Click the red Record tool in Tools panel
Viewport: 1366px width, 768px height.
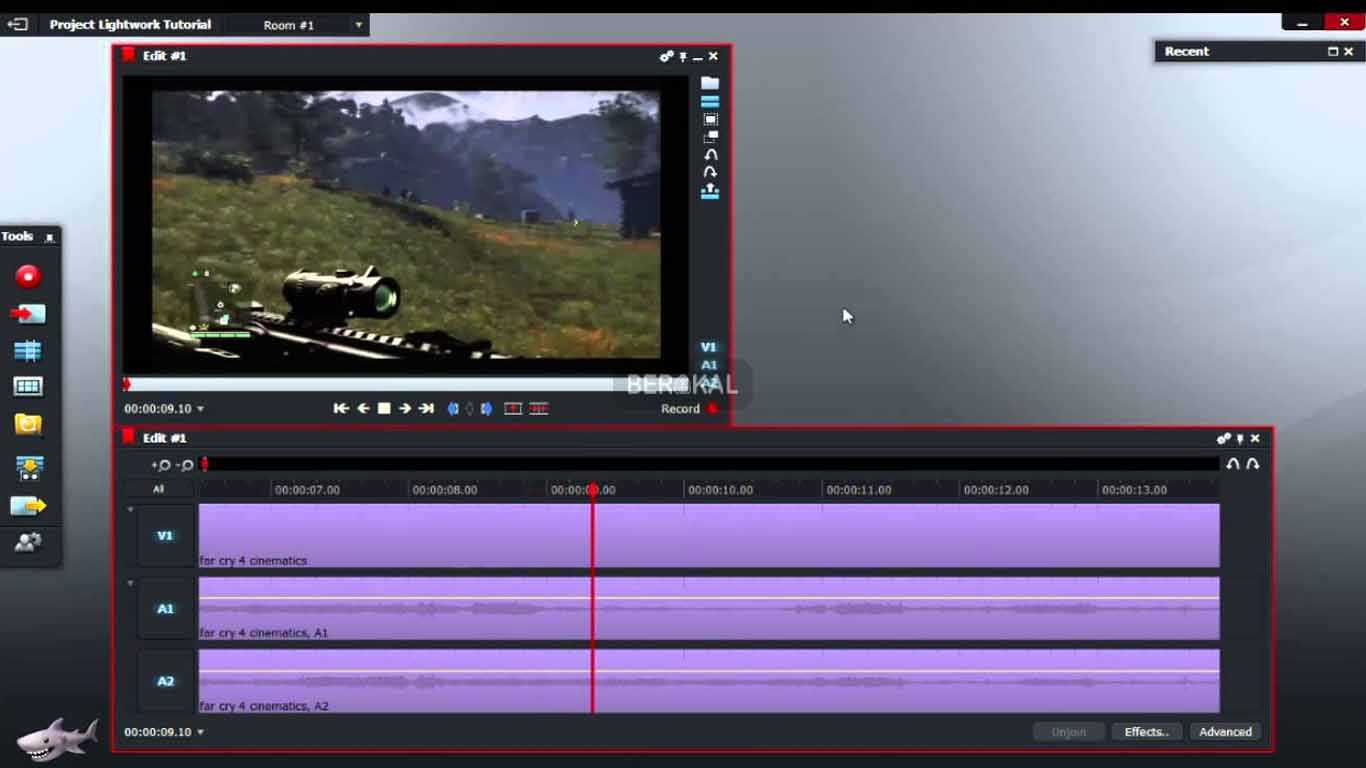(28, 276)
